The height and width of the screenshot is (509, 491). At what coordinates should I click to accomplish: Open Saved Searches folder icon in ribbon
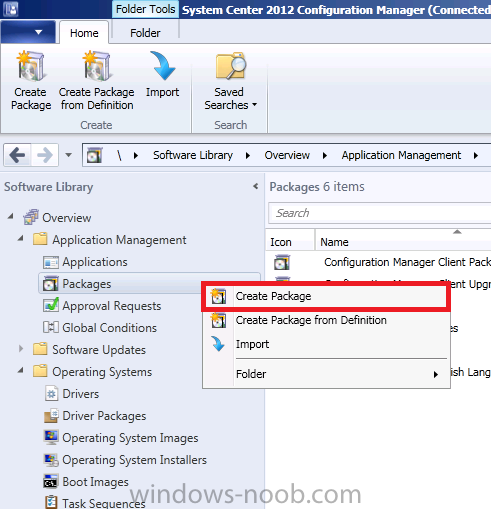[x=231, y=66]
